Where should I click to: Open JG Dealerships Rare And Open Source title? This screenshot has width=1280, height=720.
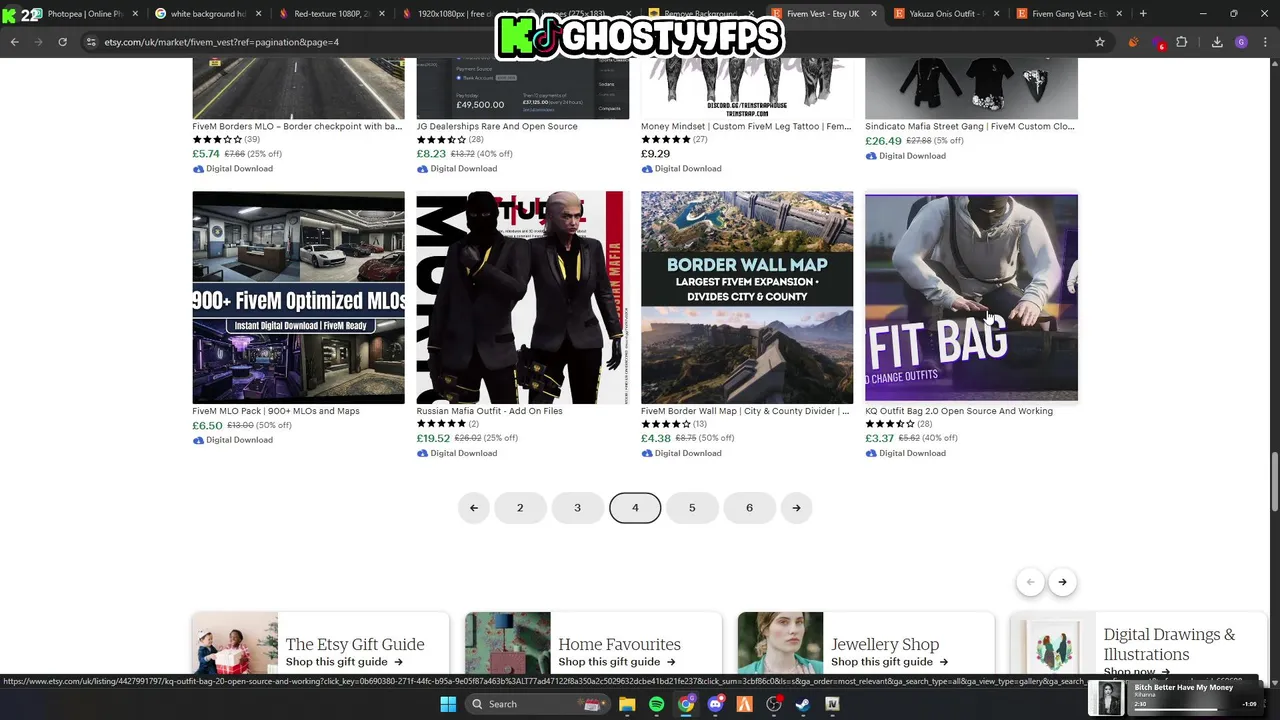pyautogui.click(x=497, y=127)
